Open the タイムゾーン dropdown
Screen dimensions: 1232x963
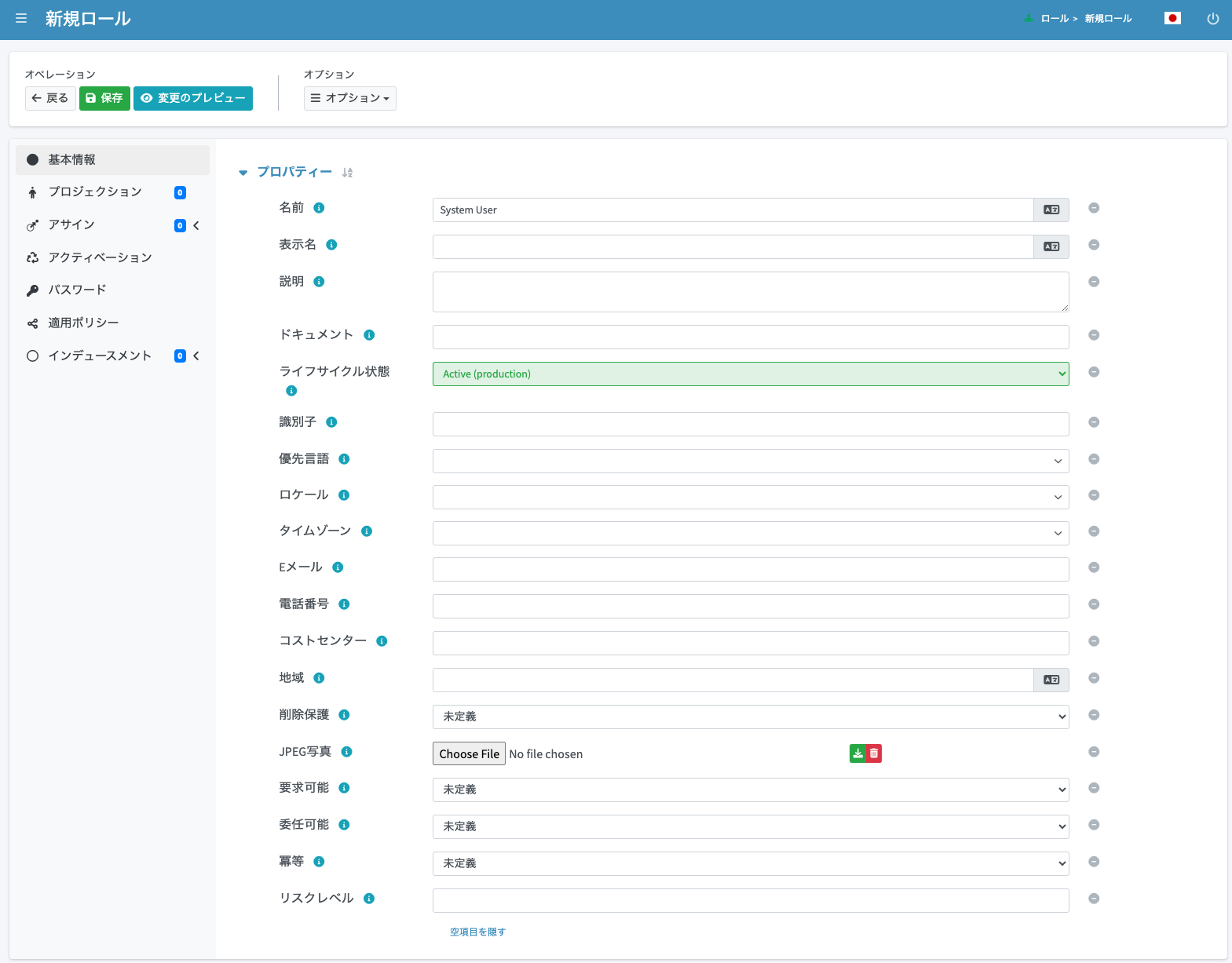751,533
